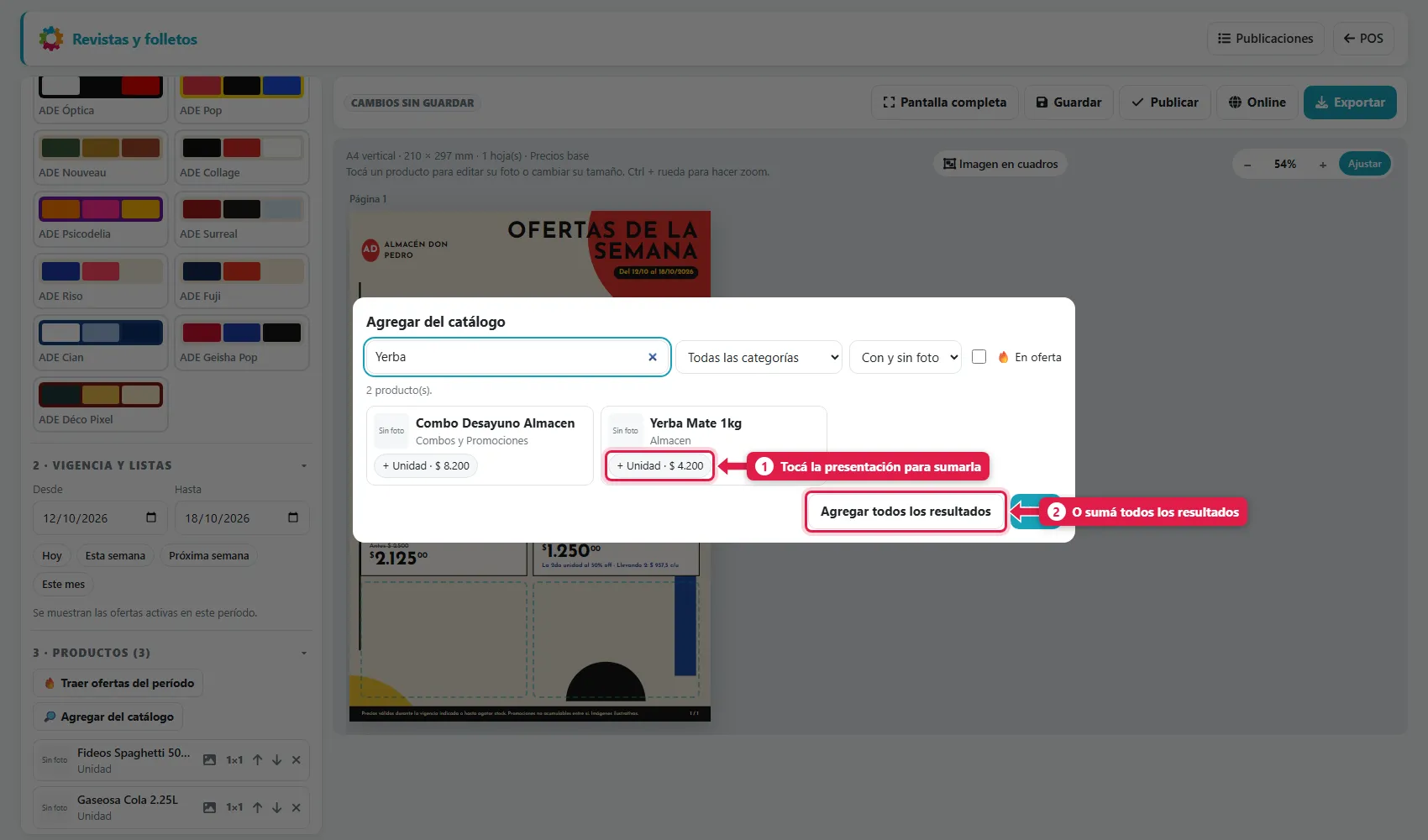The image size is (1428, 840).
Task: Open the Publicaciones list
Action: [x=1266, y=39]
